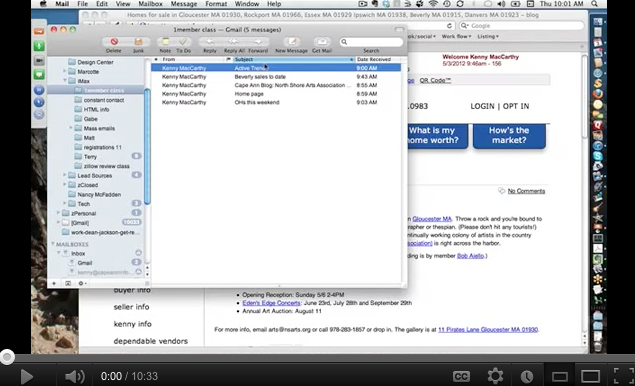The image size is (635, 386).
Task: Click the Note toolbar icon
Action: 165,42
